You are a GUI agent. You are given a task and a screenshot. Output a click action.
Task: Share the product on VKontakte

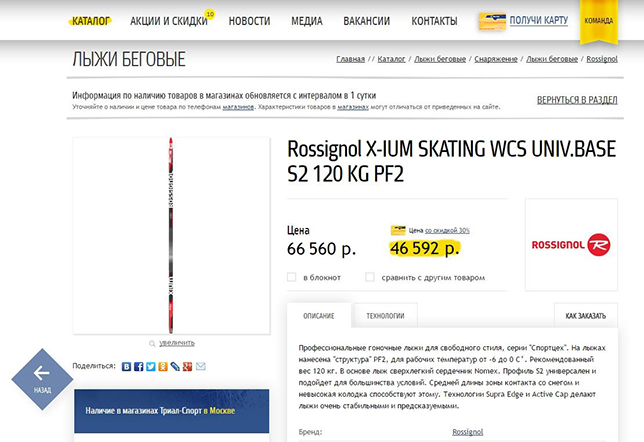tap(126, 366)
